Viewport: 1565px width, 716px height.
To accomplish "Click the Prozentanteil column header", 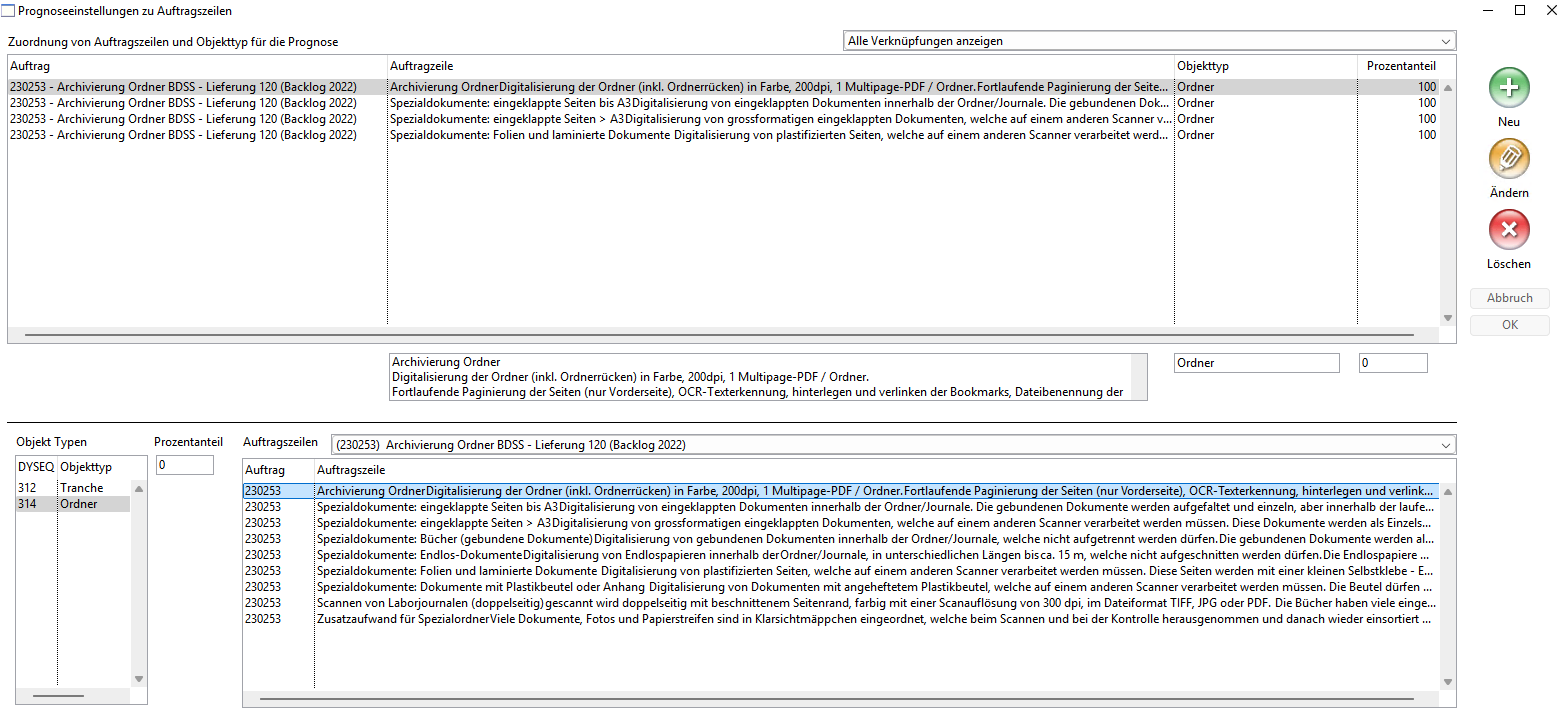I will point(1401,65).
